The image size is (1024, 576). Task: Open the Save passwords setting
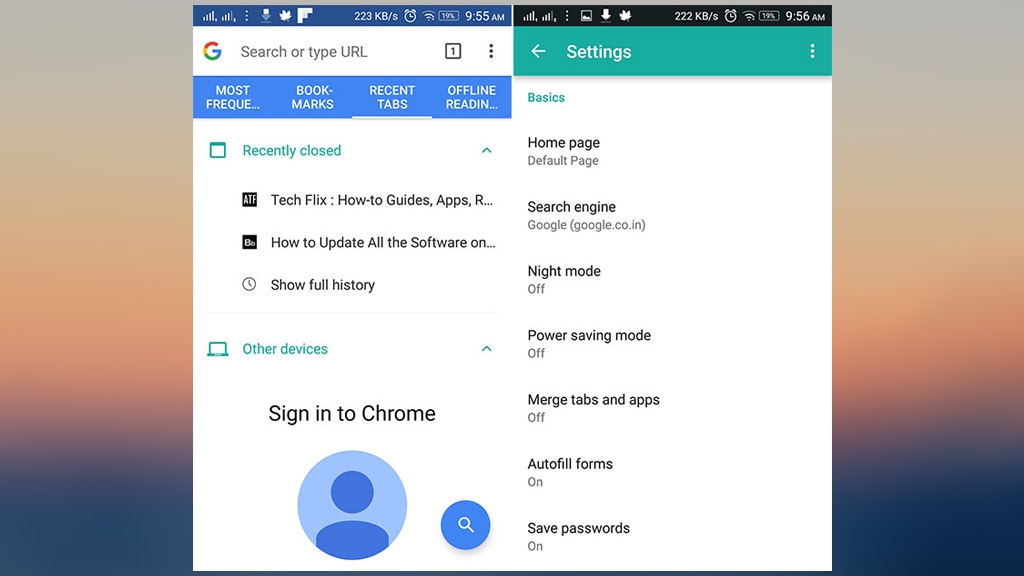pos(673,536)
